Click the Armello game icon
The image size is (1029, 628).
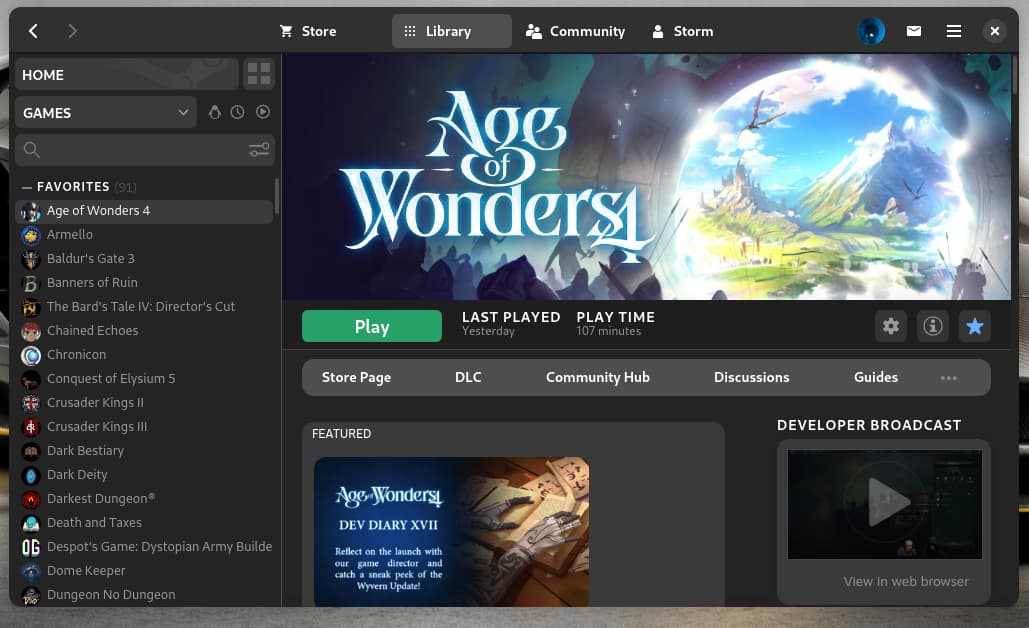click(31, 235)
